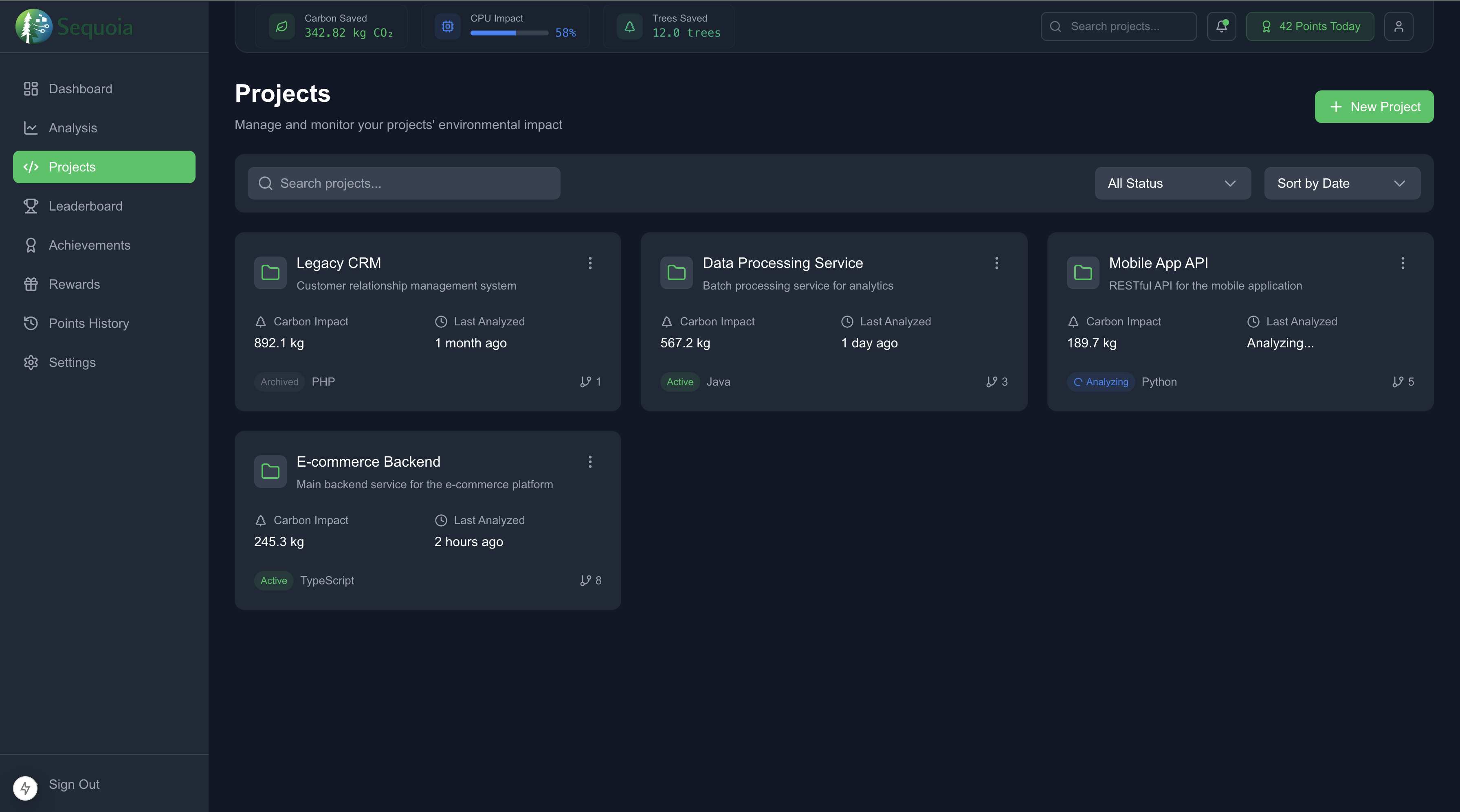This screenshot has width=1460, height=812.
Task: Expand the All Status filter dropdown
Action: (x=1172, y=184)
